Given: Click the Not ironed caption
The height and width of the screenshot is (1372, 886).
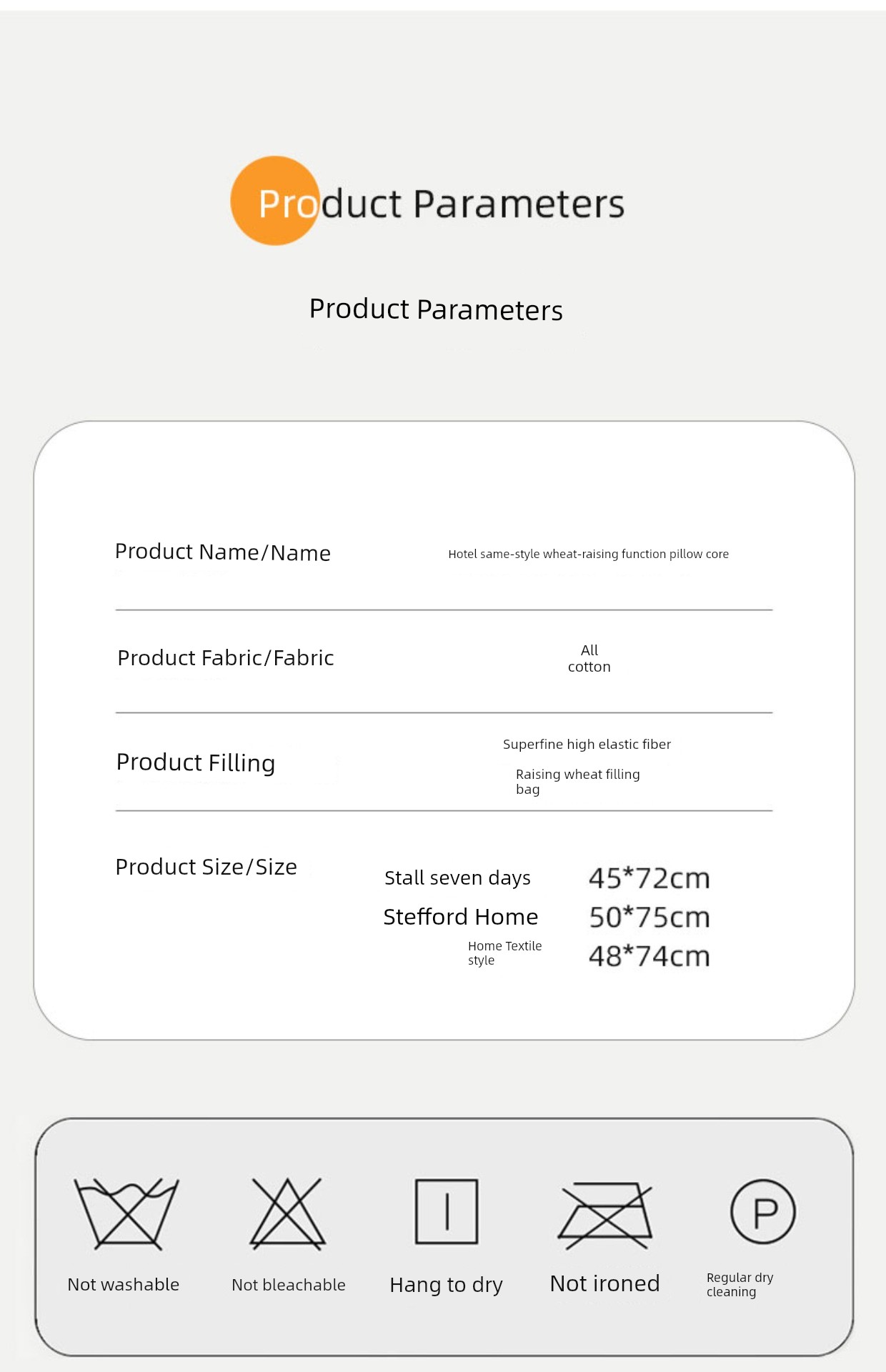Looking at the screenshot, I should (x=604, y=1284).
